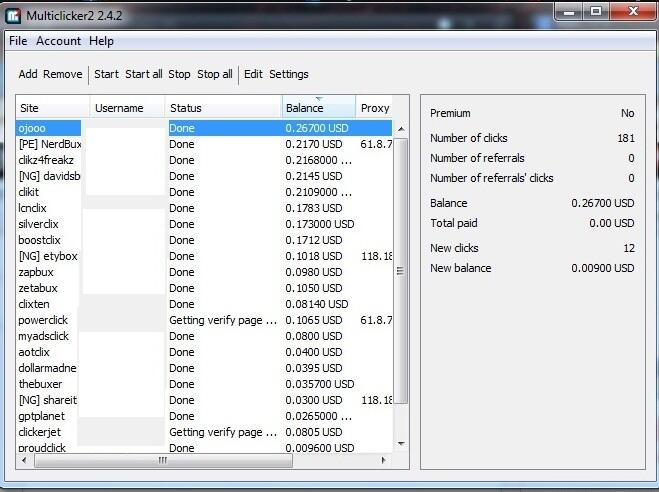Screen dimensions: 659x492
Task: Click powerclick's Getting verify page status
Action: click(x=223, y=320)
